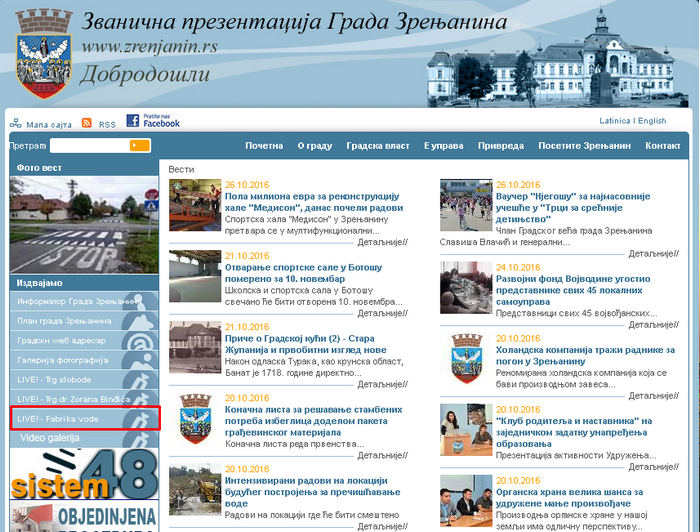
Task: Click the meeting table thumbnail
Action: click(x=466, y=287)
